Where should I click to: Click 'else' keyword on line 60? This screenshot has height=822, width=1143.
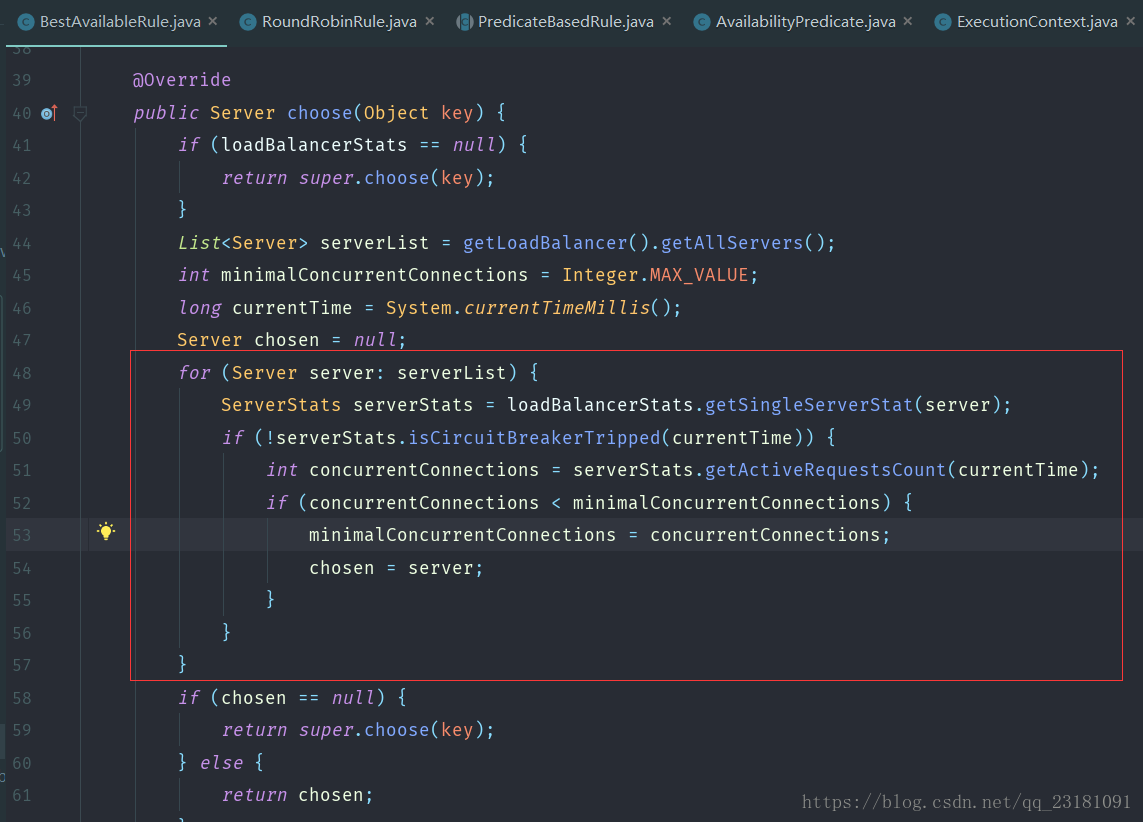click(222, 762)
